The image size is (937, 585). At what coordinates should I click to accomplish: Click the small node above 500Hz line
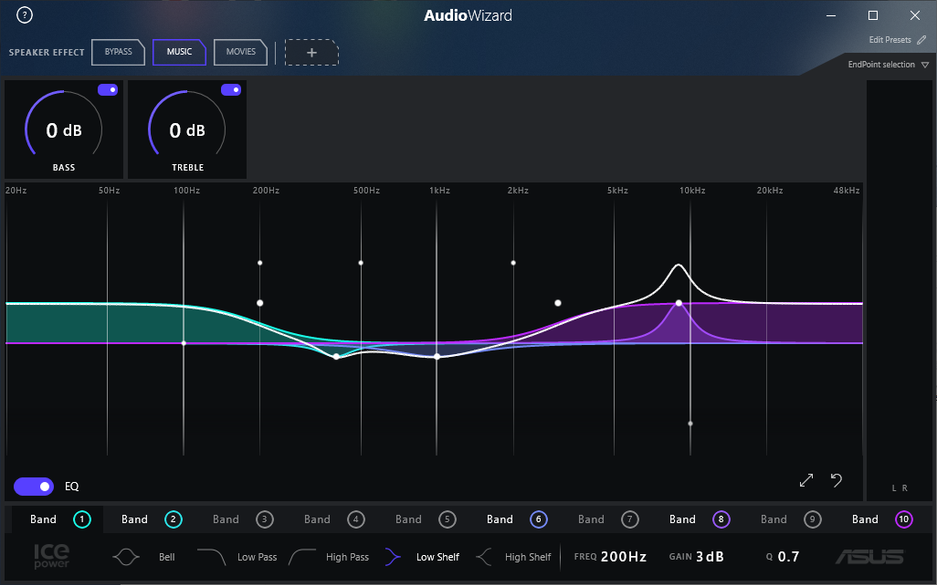click(x=361, y=263)
